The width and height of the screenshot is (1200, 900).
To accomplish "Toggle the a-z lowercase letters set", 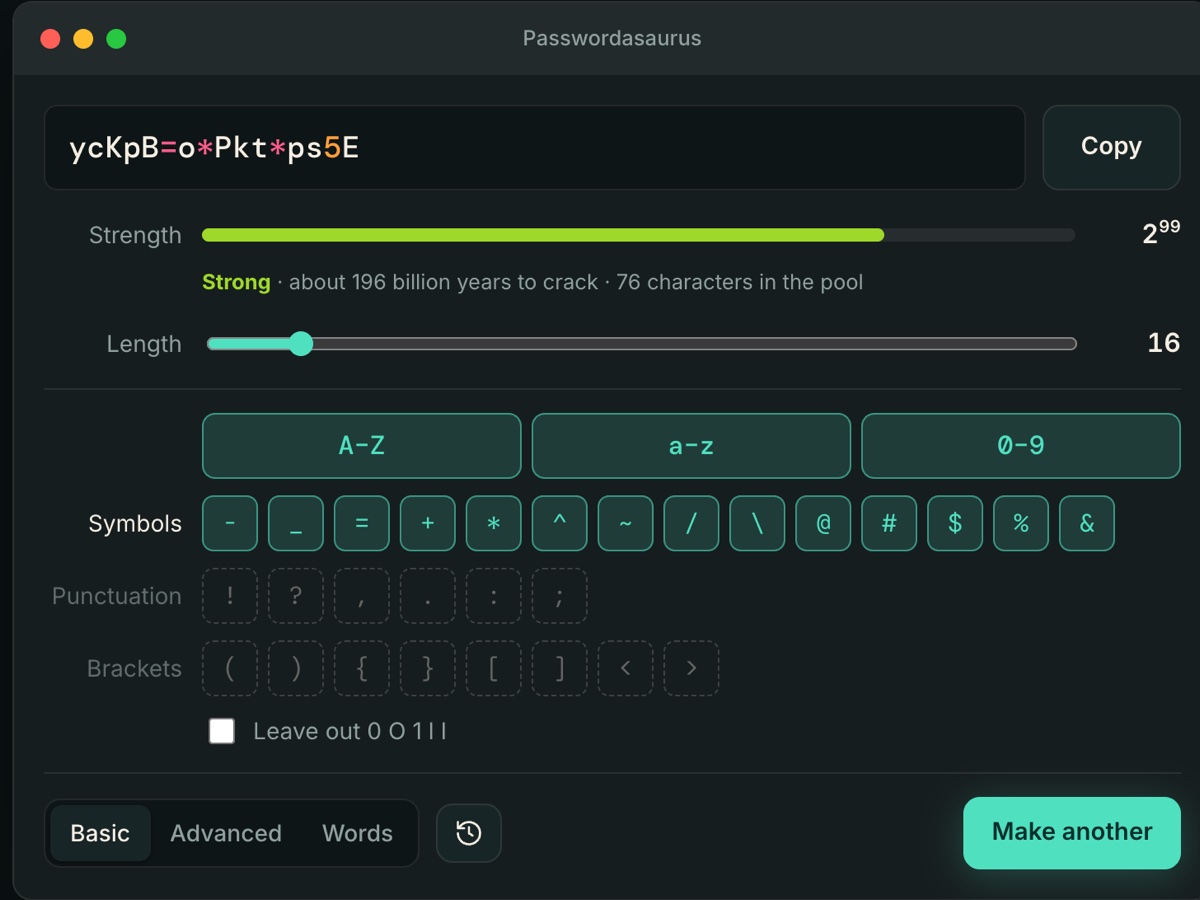I will coord(692,446).
